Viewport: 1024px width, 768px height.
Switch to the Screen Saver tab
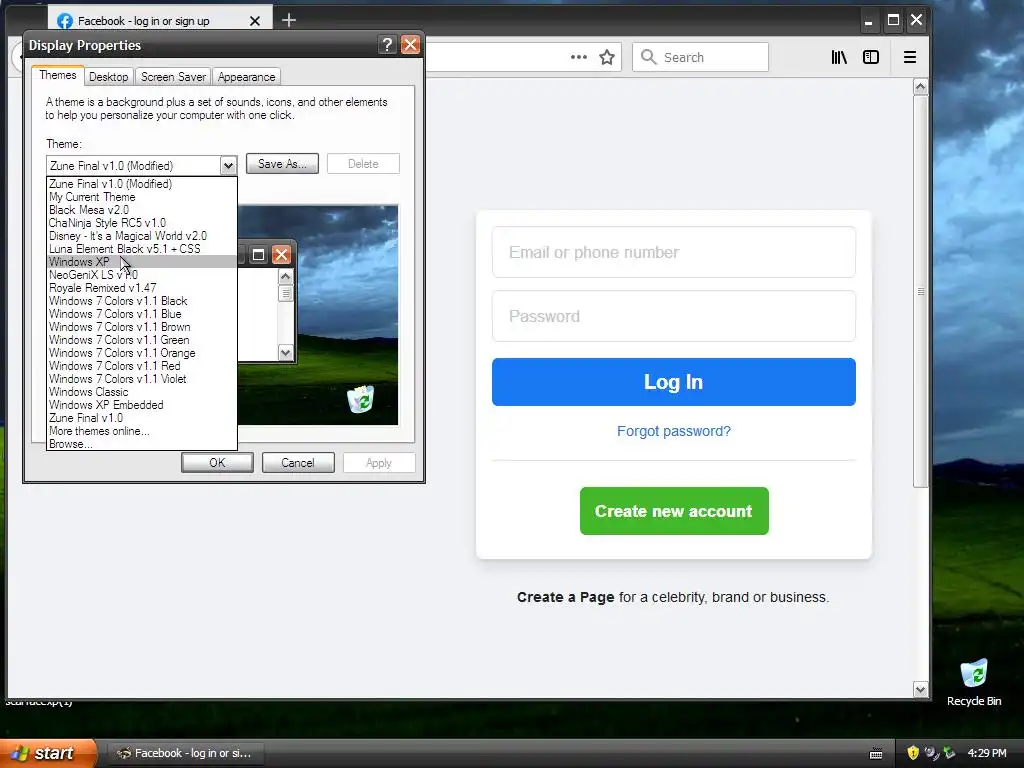(173, 77)
